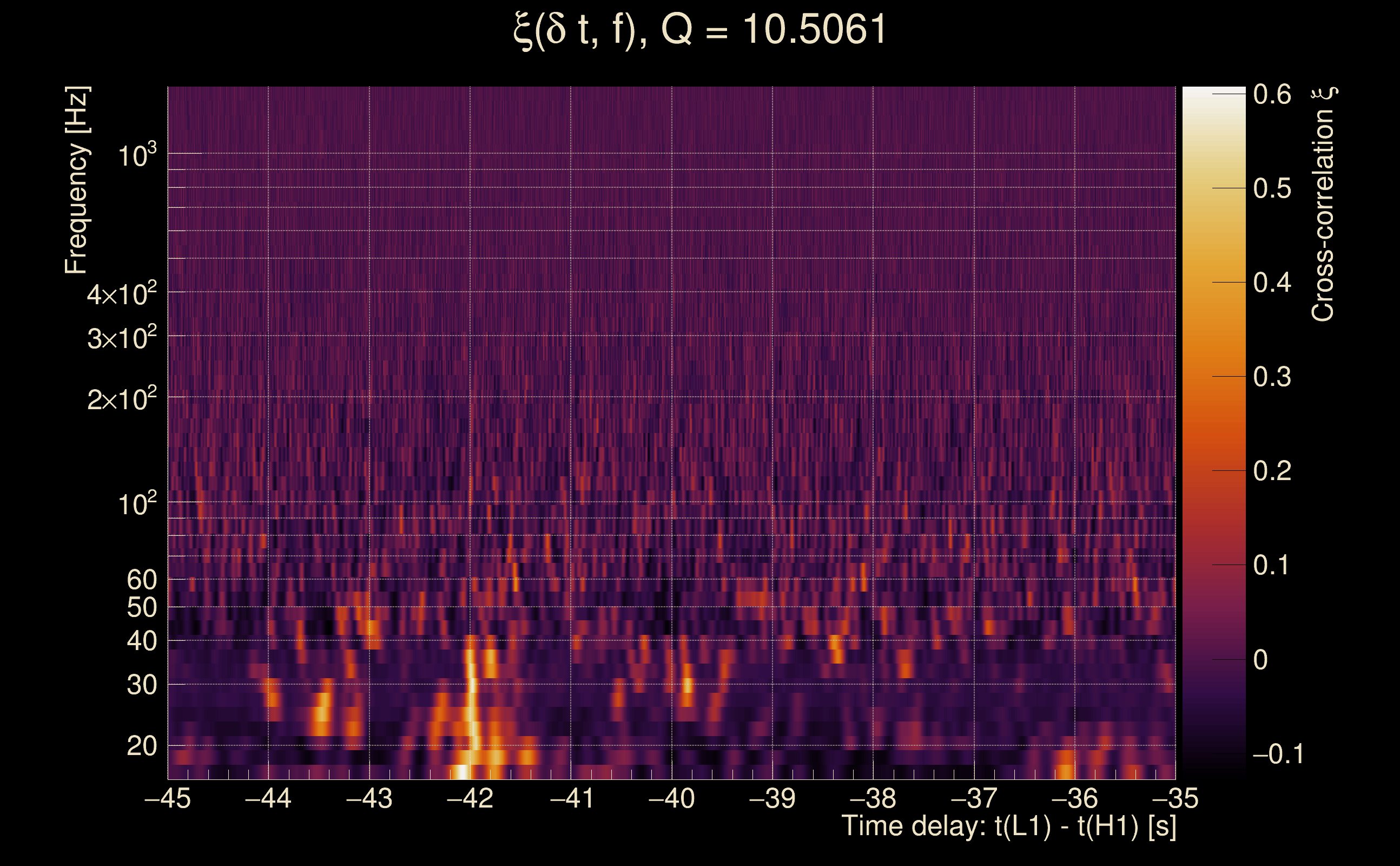Click the brightest correlation peak near -42 s
This screenshot has height=866, width=1400.
(x=462, y=771)
